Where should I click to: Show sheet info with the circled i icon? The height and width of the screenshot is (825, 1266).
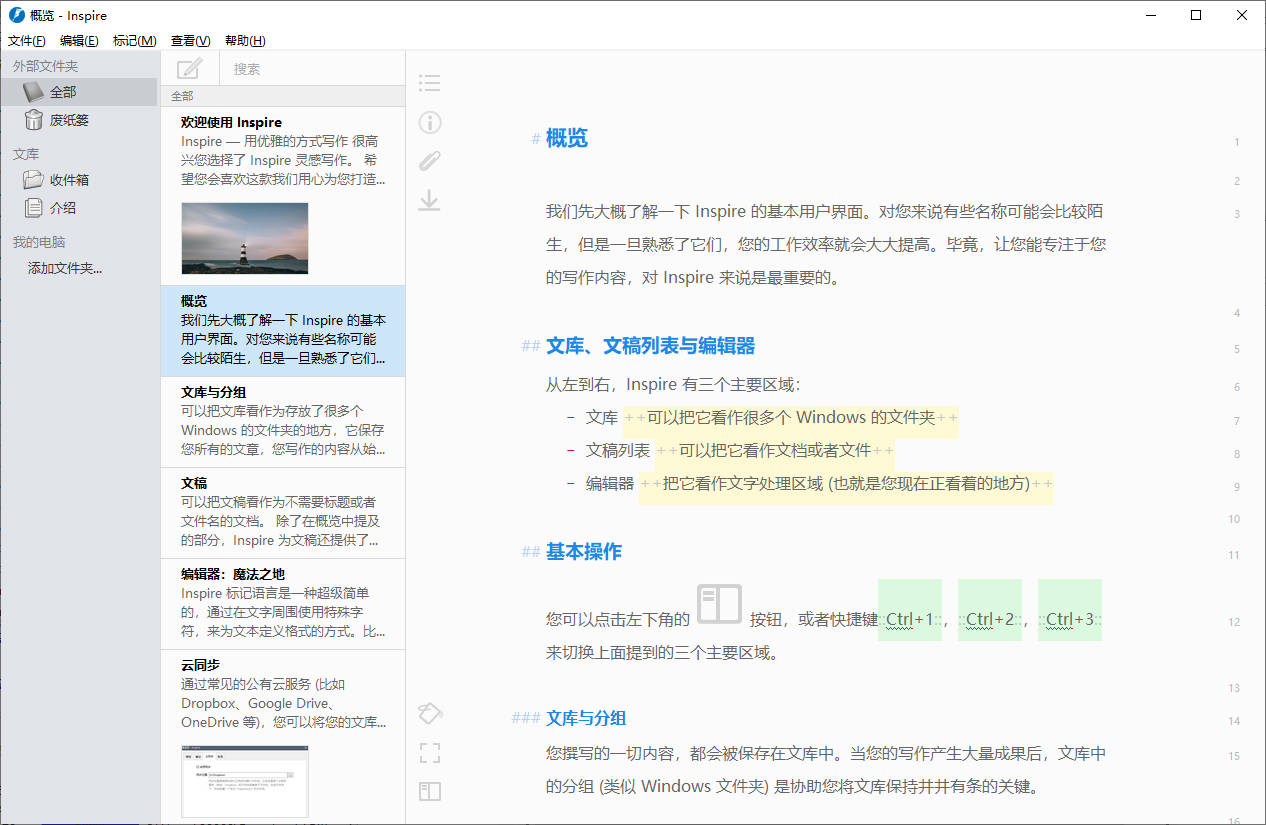pyautogui.click(x=430, y=122)
